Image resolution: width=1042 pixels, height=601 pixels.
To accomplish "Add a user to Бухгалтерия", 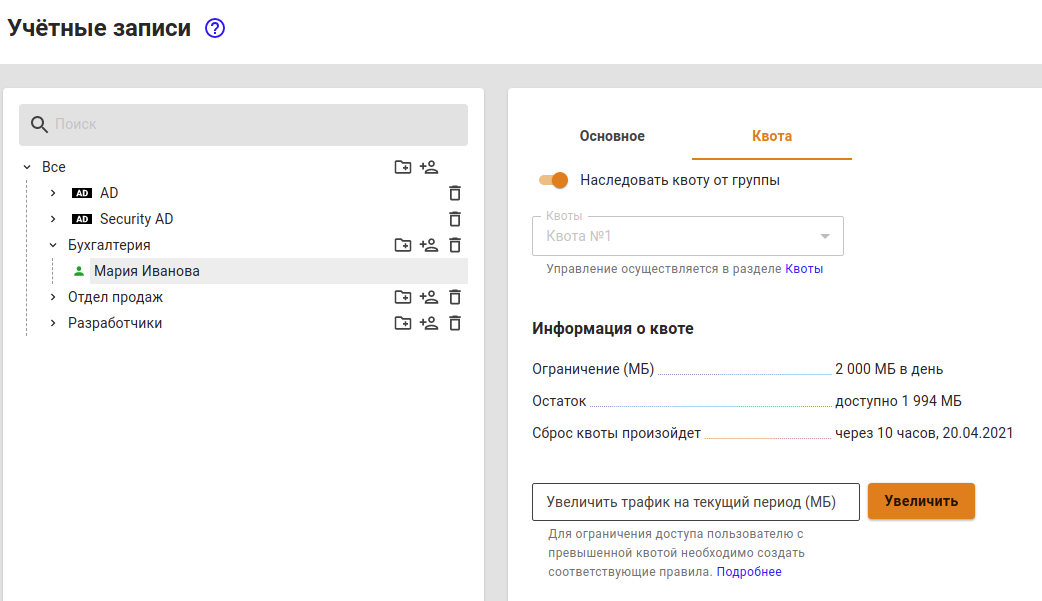I will [x=429, y=245].
